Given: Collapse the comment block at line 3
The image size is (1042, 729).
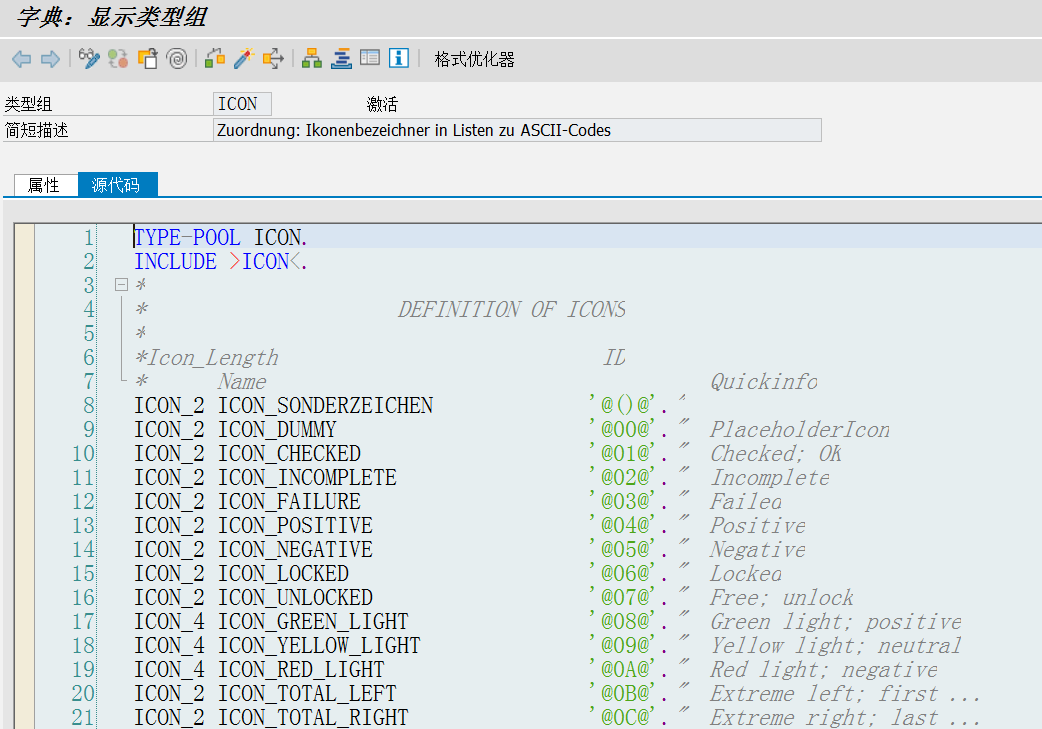Looking at the screenshot, I should 120,284.
